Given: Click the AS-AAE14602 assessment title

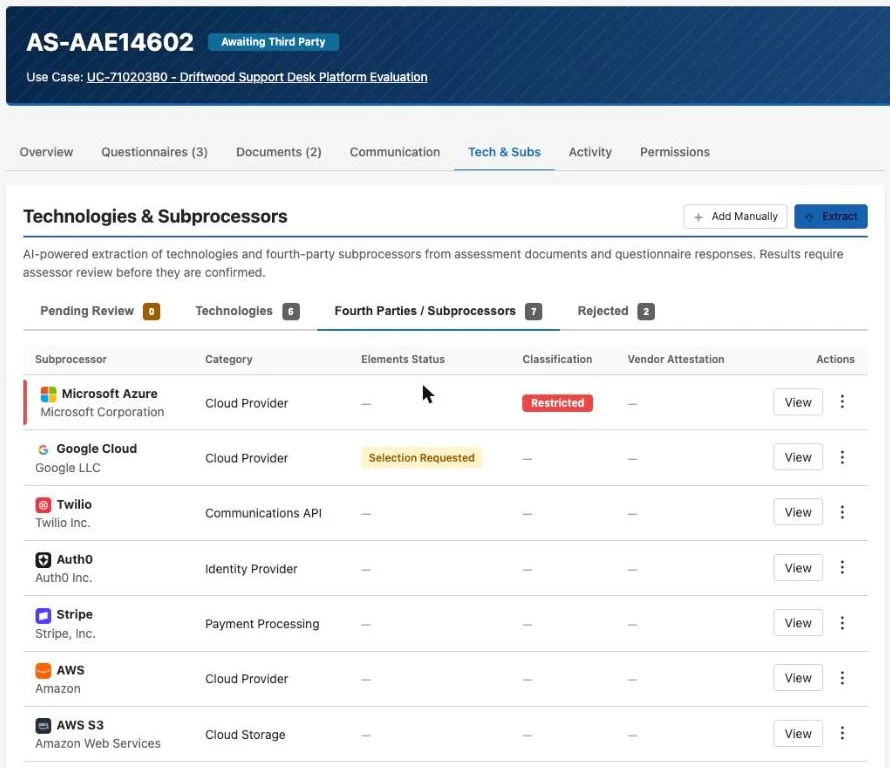Looking at the screenshot, I should [110, 42].
